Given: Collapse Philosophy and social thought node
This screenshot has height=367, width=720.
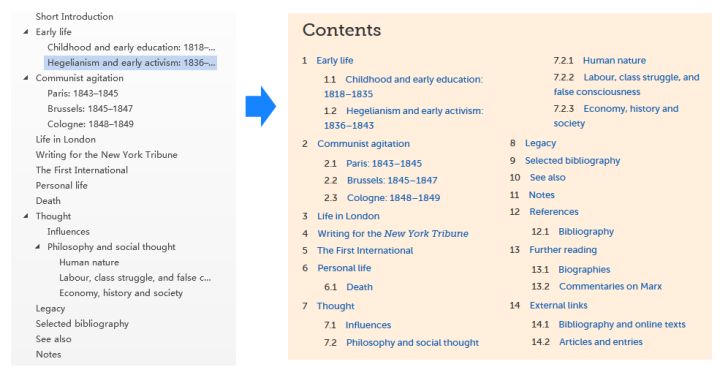Looking at the screenshot, I should coord(38,247).
